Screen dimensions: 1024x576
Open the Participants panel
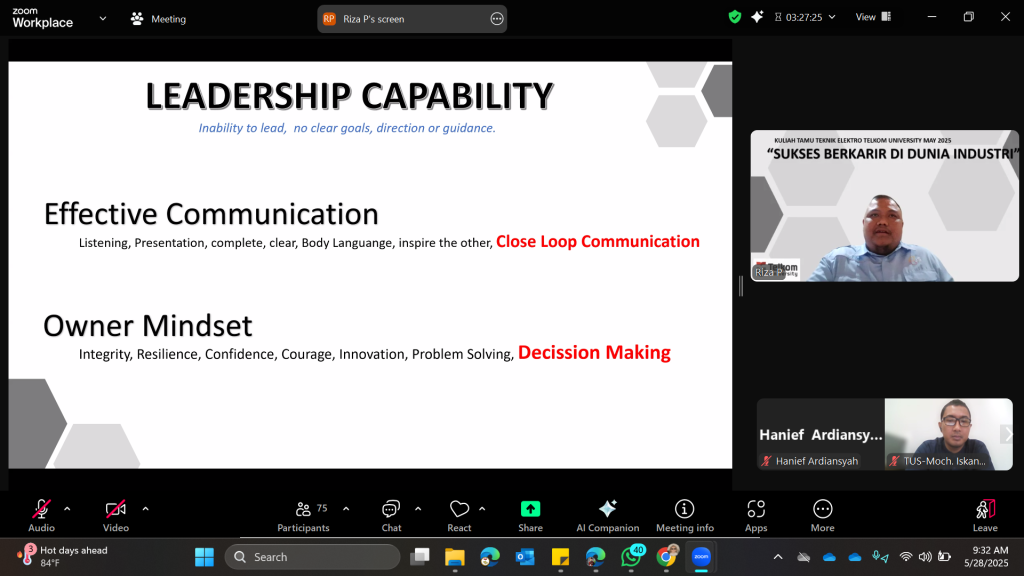(304, 515)
